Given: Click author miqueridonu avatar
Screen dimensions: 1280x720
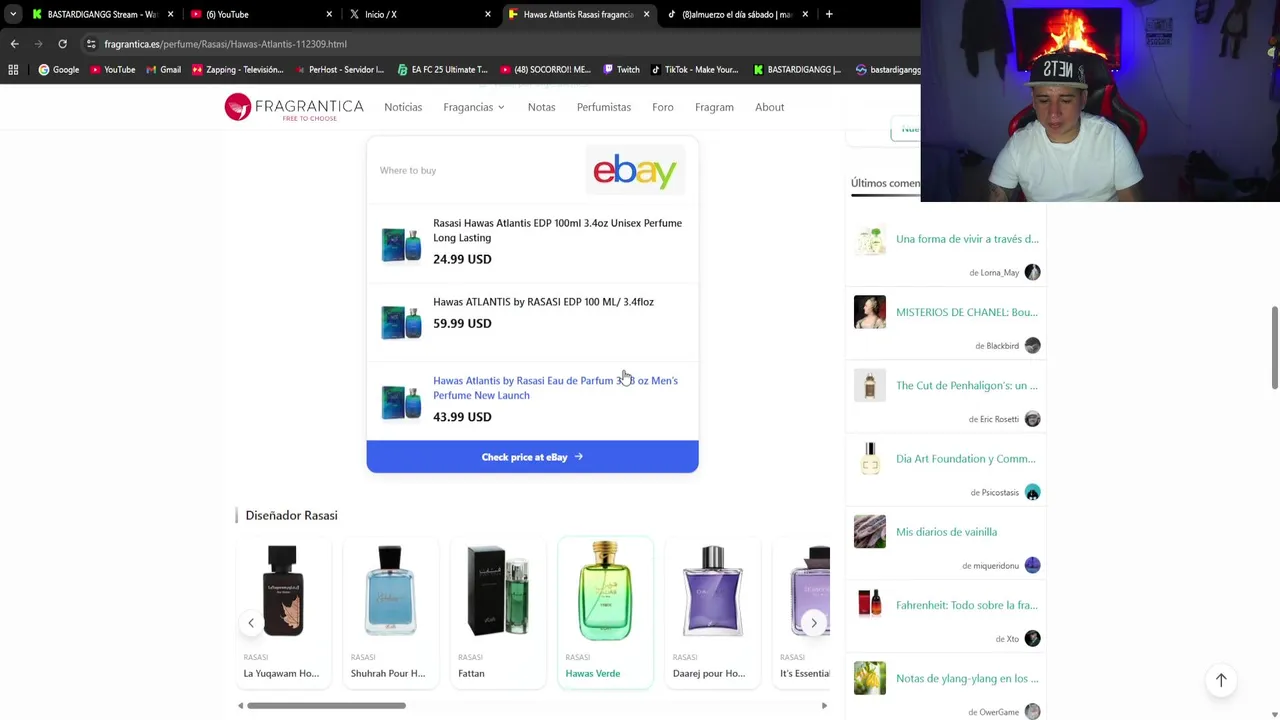Looking at the screenshot, I should [1032, 565].
